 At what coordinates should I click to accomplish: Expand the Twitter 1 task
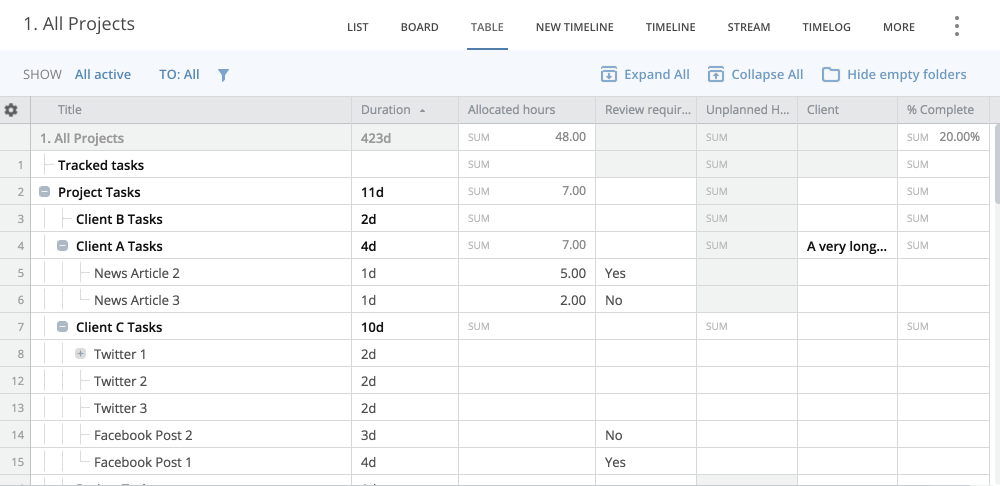point(80,354)
